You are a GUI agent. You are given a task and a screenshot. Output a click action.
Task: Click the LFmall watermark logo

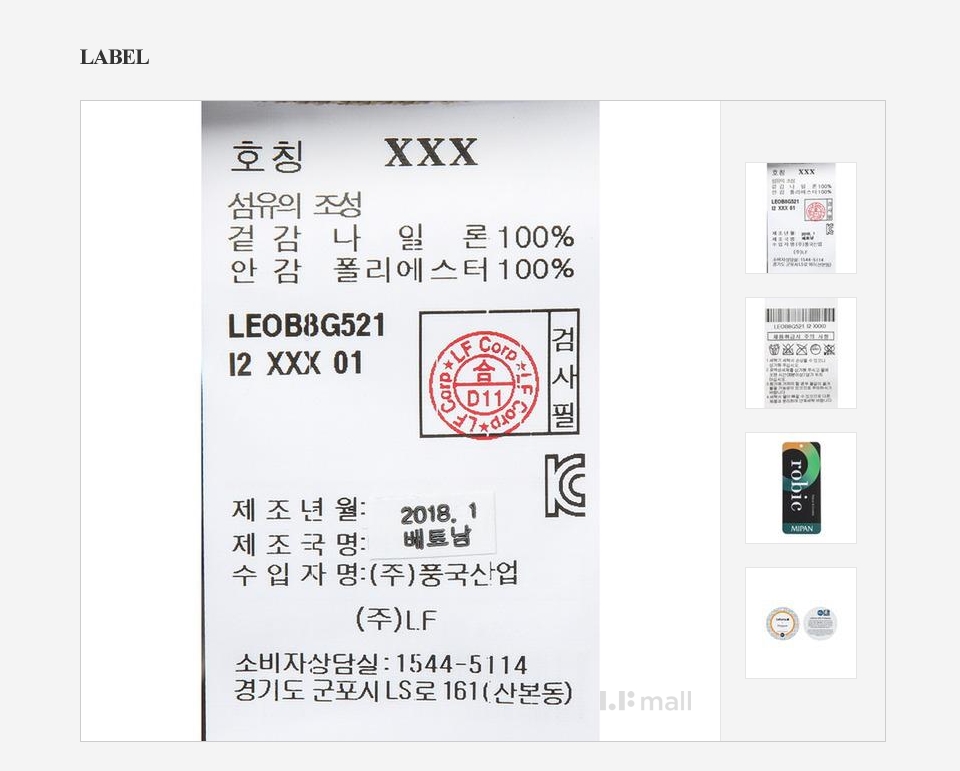point(646,701)
